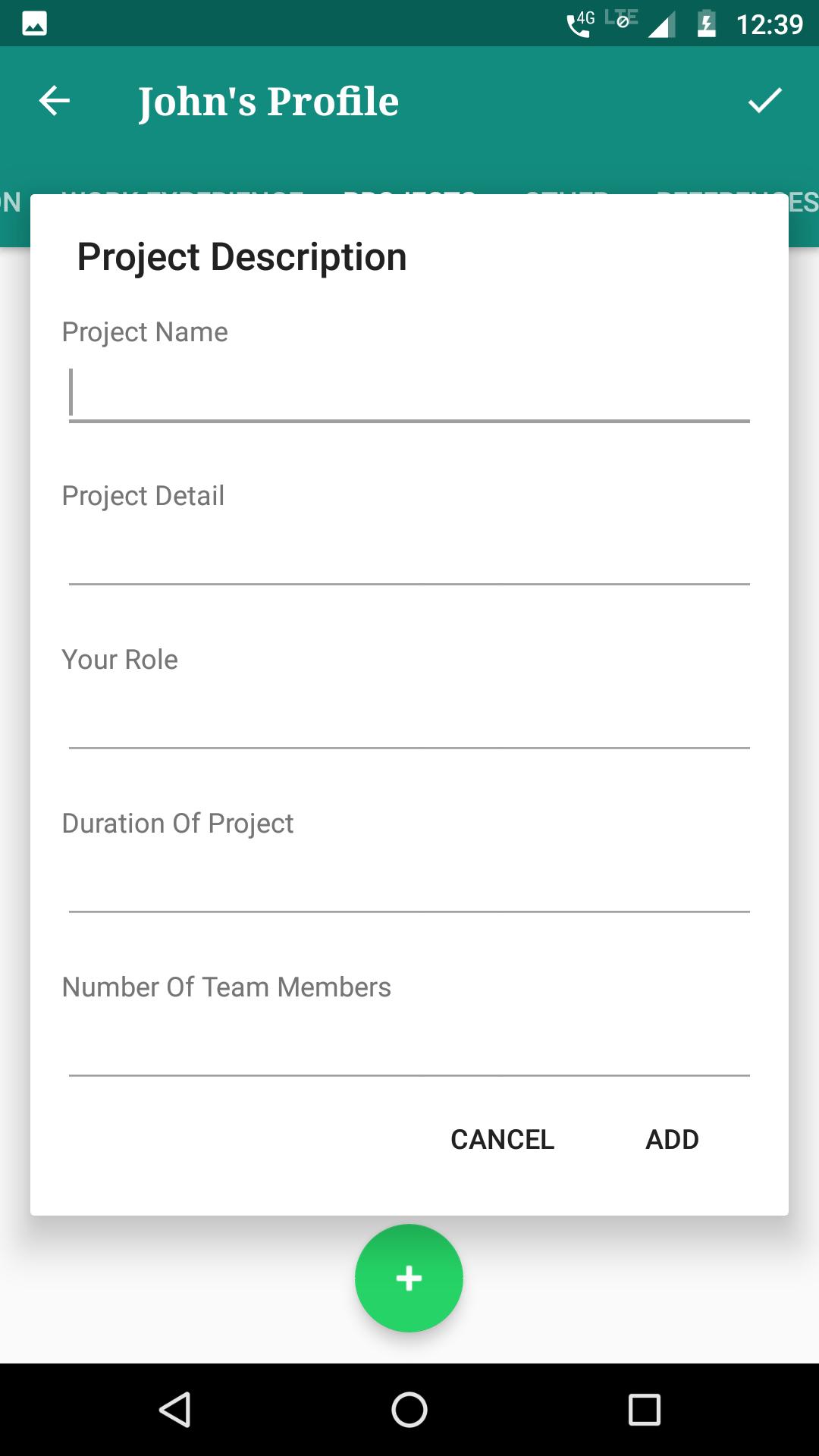Click the Duration Of Project input field
This screenshot has height=1456, width=819.
tap(409, 884)
